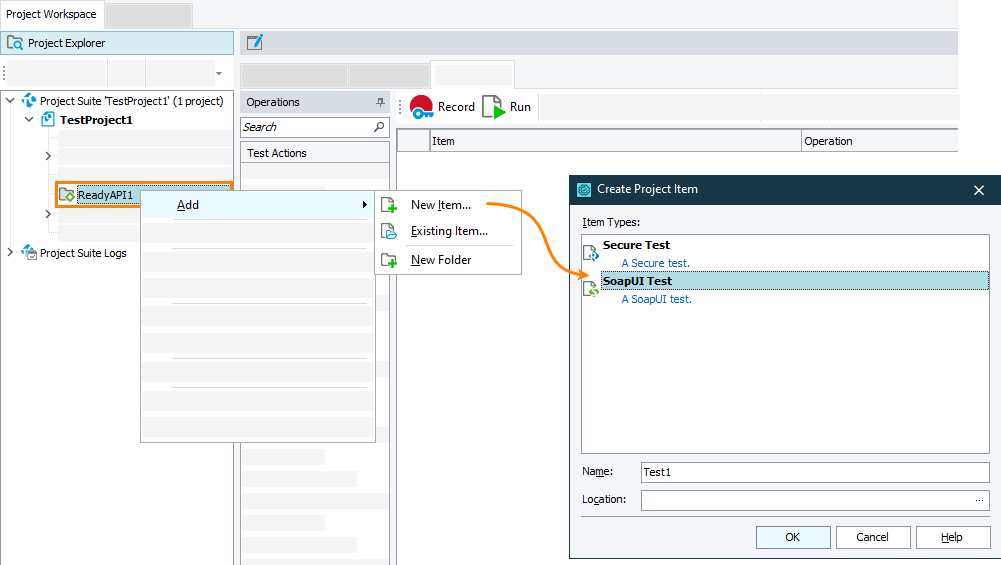
Task: Click the Record toolbar icon
Action: pyautogui.click(x=422, y=107)
